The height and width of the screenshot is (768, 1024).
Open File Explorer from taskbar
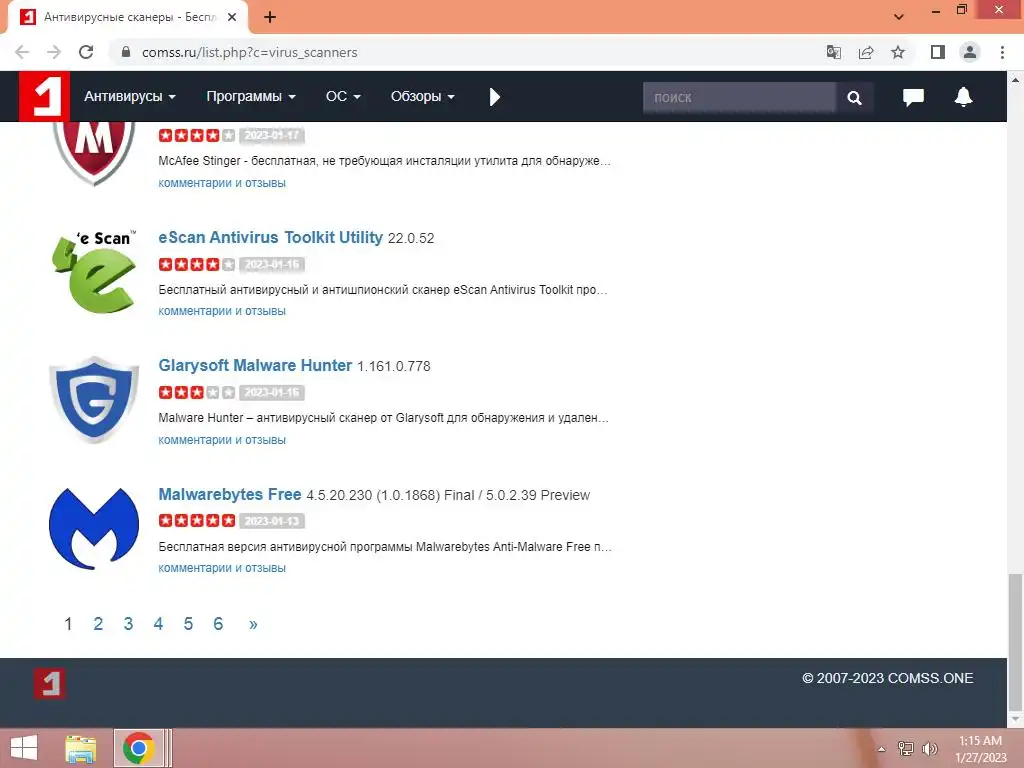(x=80, y=748)
